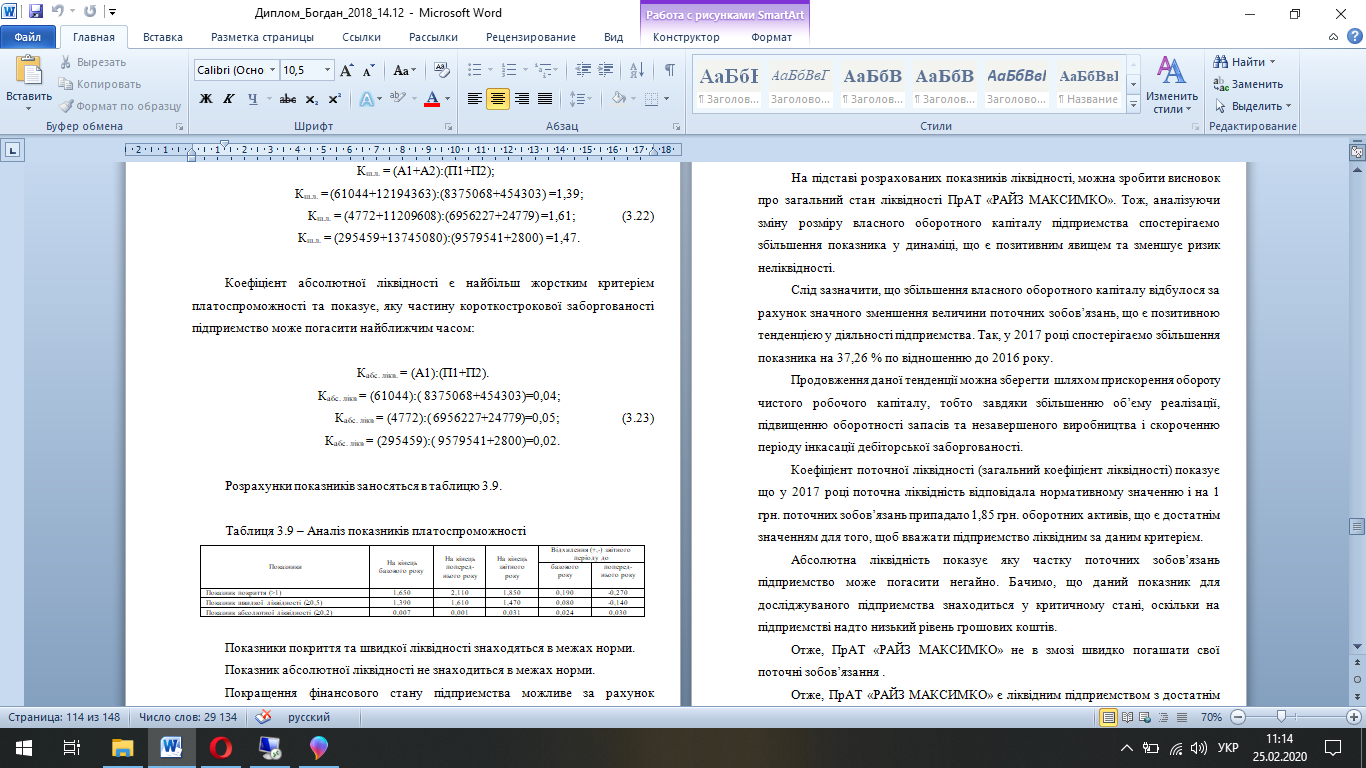Viewport: 1366px width, 768px height.
Task: Justify the text alignment
Action: tap(544, 99)
